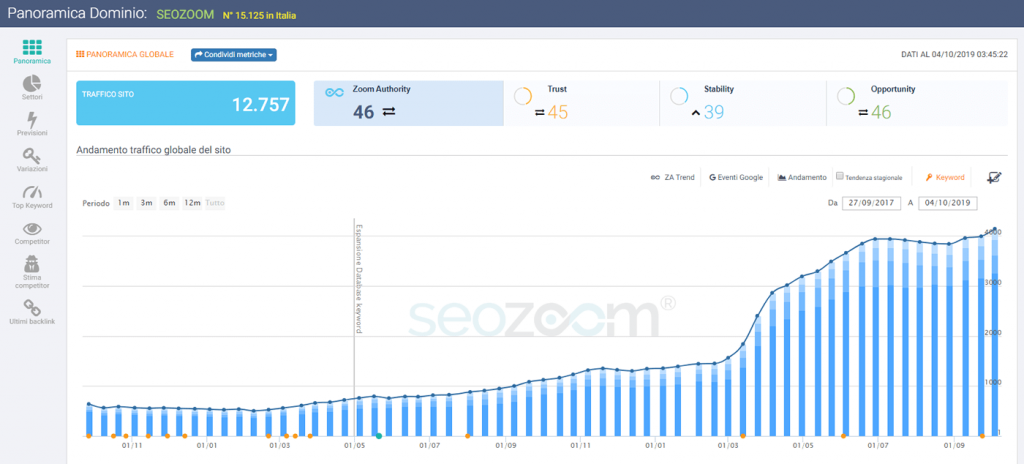Show the ZA Trend on the chart
Viewport: 1024px width, 464px height.
673,177
